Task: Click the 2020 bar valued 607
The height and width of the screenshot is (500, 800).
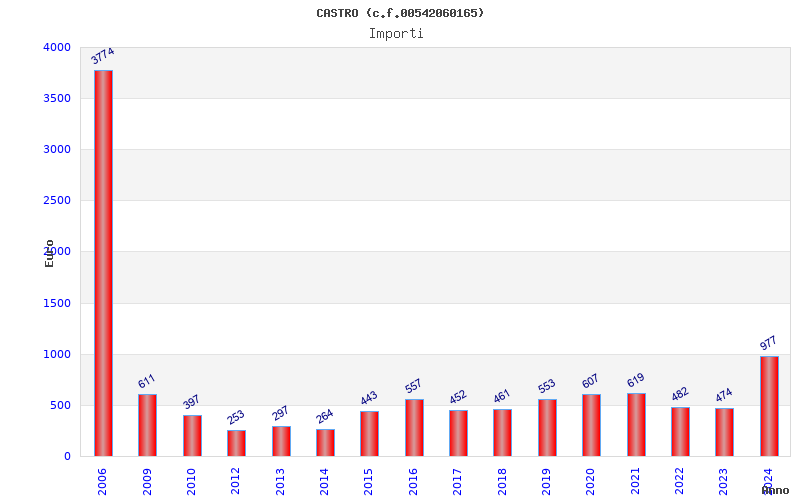Action: [591, 425]
